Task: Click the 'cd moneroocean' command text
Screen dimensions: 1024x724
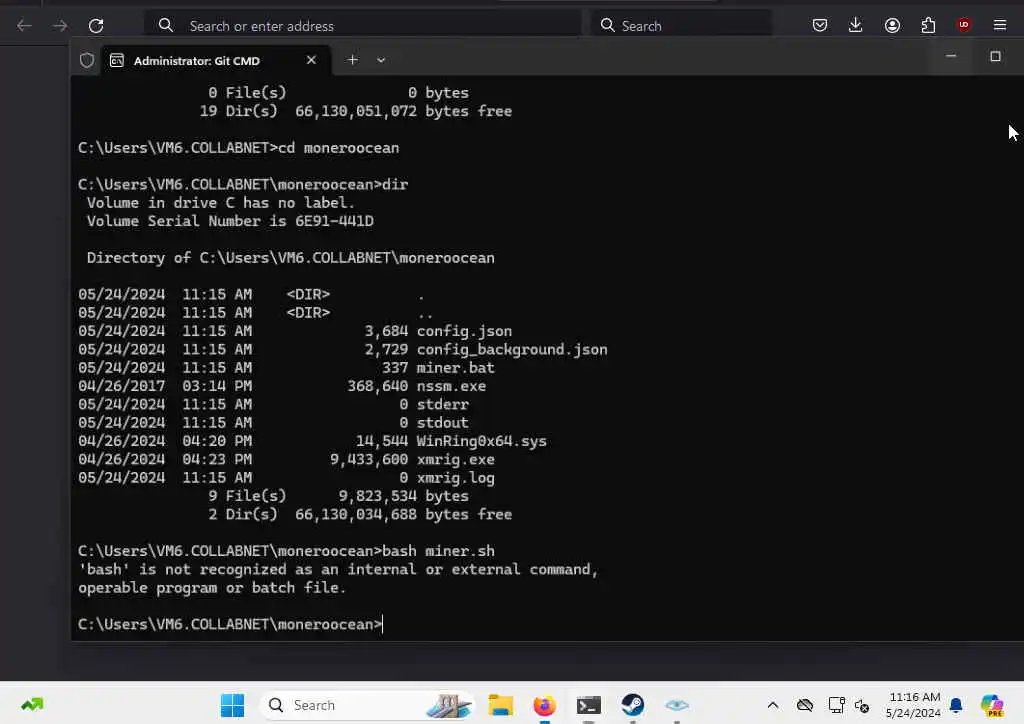Action: pyautogui.click(x=339, y=148)
